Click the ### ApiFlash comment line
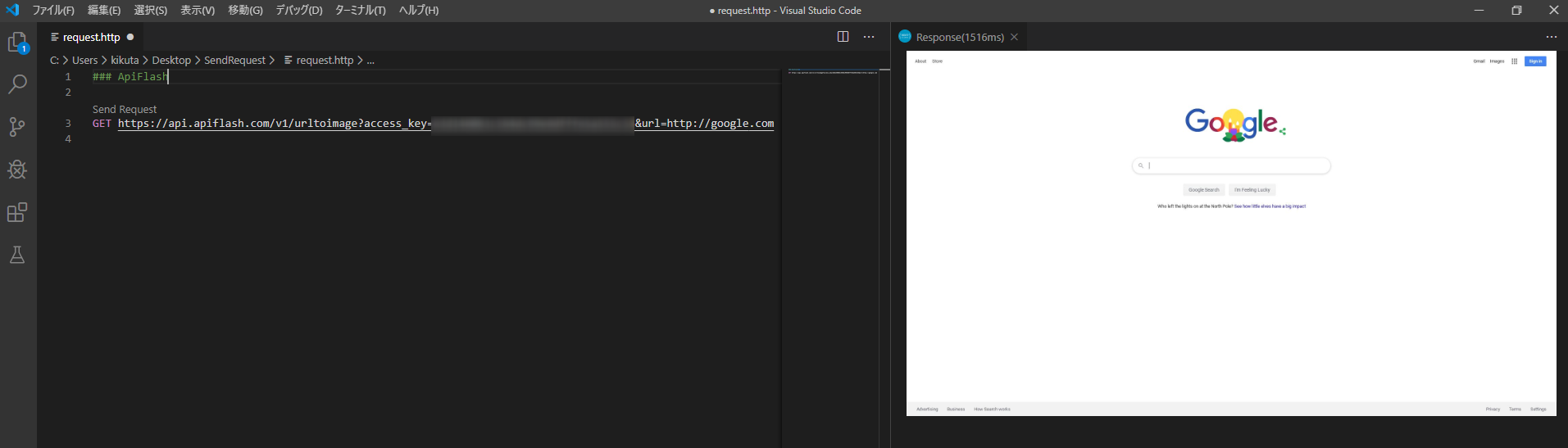This screenshot has height=448, width=1568. (130, 76)
